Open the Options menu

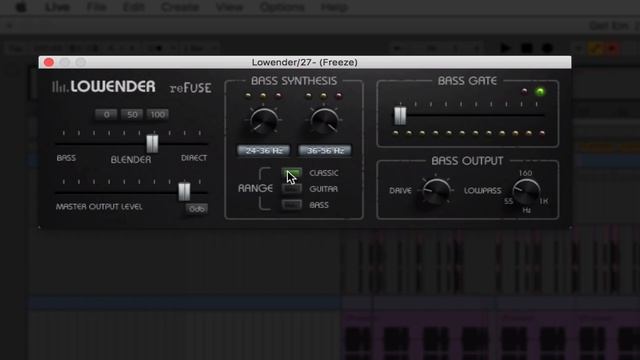tap(282, 7)
